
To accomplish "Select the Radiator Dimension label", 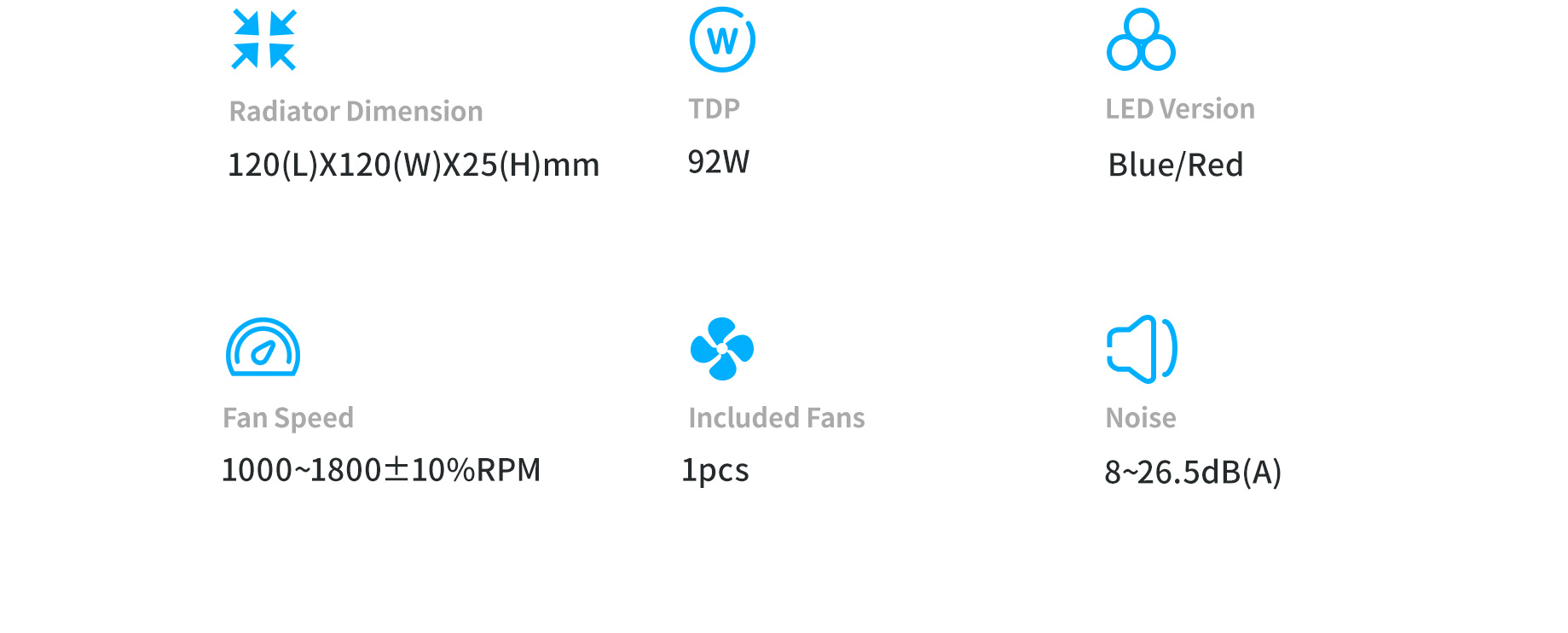I will (356, 111).
